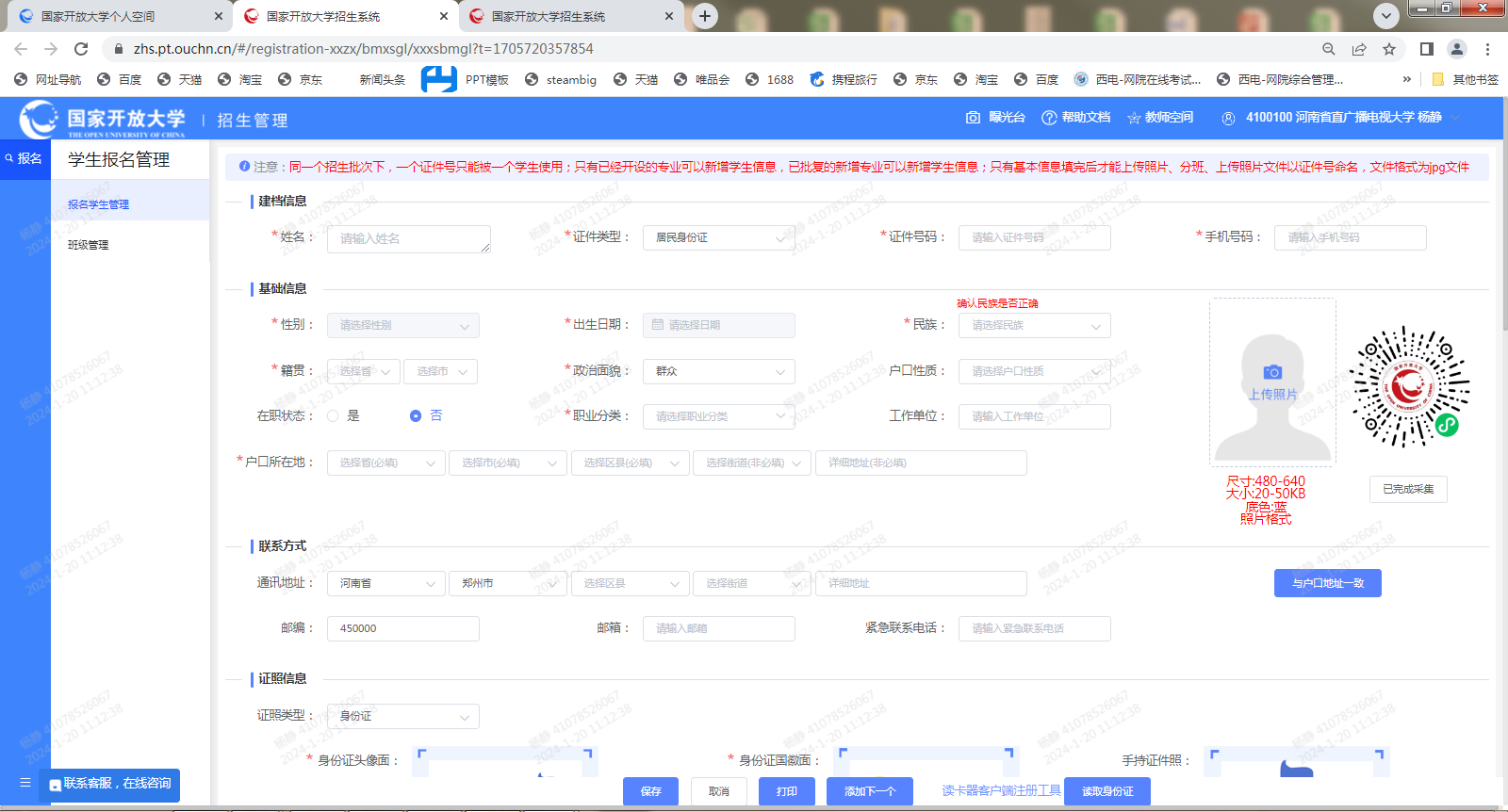Image resolution: width=1508 pixels, height=812 pixels.
Task: Click the 读卡器客户端注册工具 link
Action: pyautogui.click(x=1001, y=791)
